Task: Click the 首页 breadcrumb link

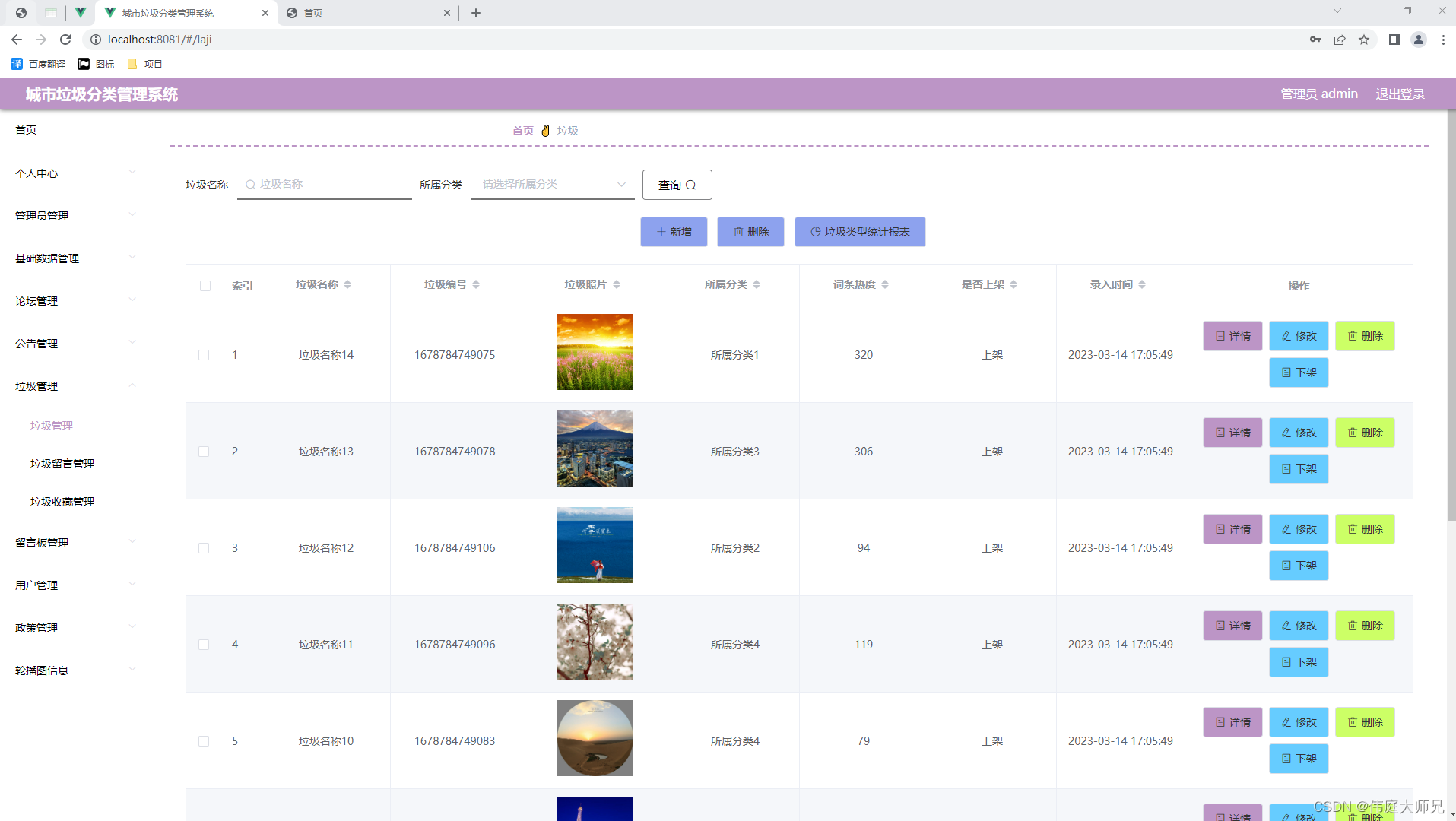Action: 523,131
